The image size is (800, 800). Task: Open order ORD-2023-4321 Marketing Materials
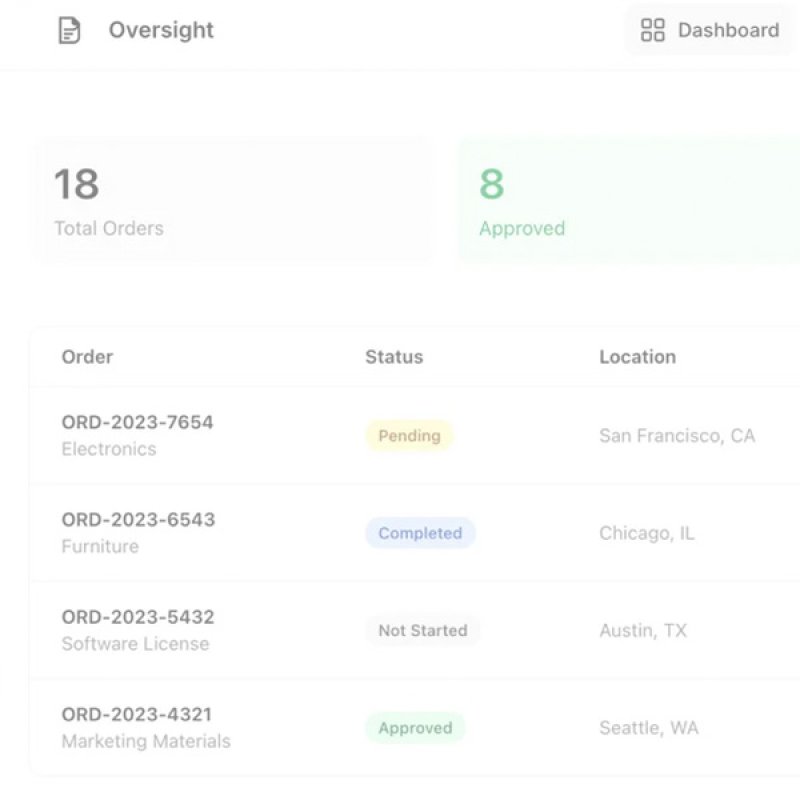tap(138, 727)
